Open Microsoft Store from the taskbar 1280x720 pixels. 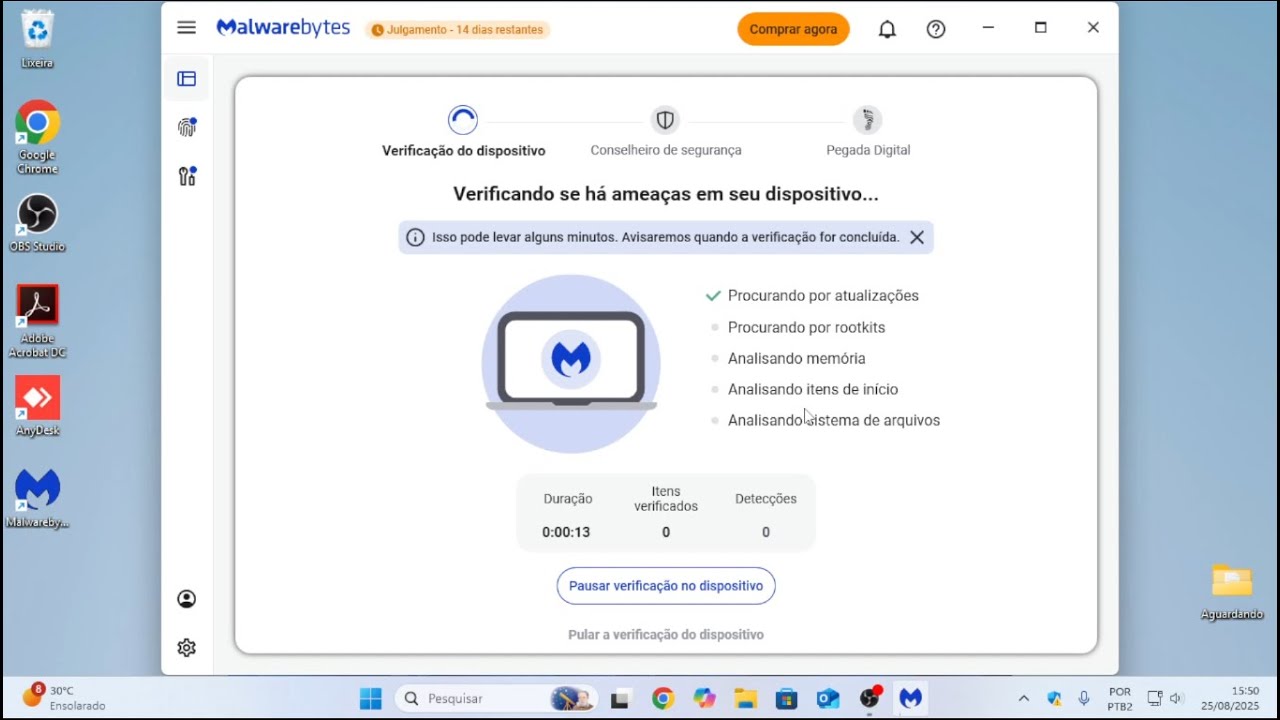786,699
